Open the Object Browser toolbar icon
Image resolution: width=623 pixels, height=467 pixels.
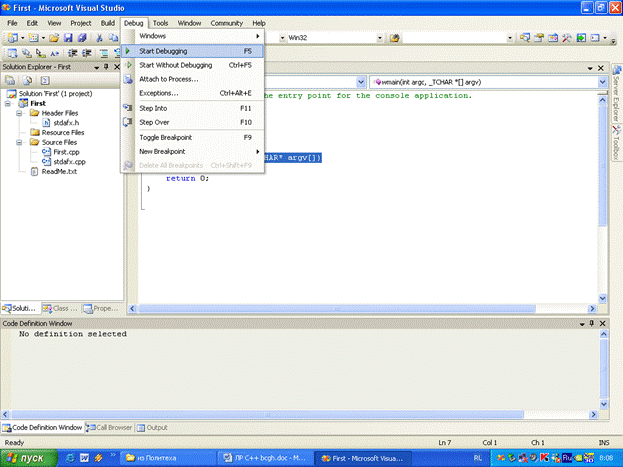pos(553,38)
